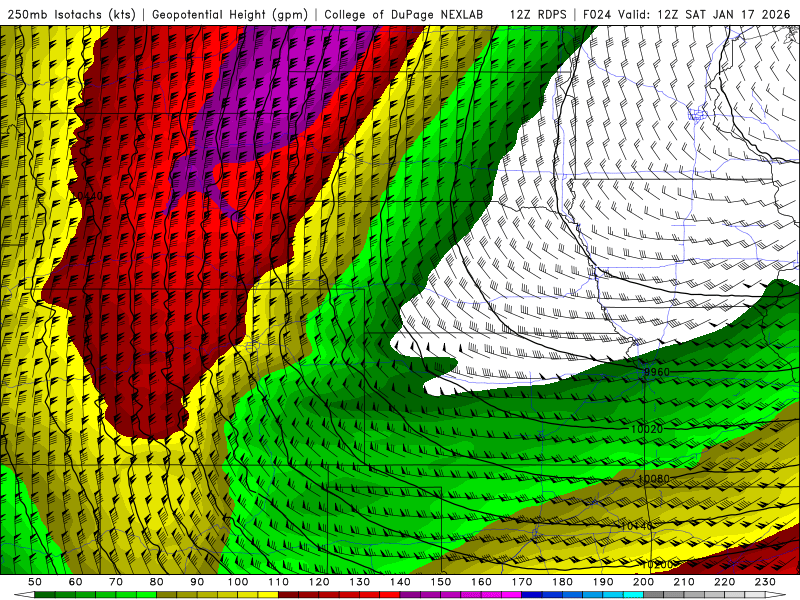Click the dark gray 200-205 kt legend swatch

pyautogui.click(x=654, y=594)
